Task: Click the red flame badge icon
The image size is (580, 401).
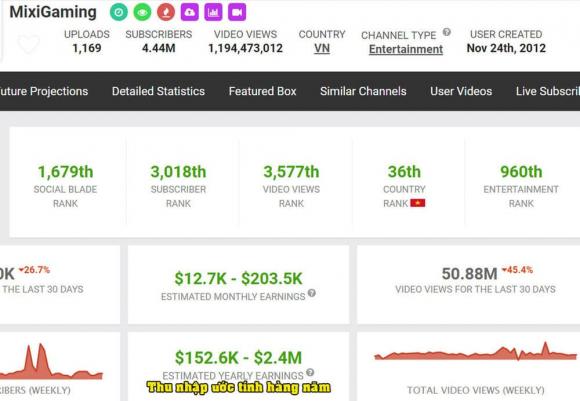Action: click(x=166, y=12)
